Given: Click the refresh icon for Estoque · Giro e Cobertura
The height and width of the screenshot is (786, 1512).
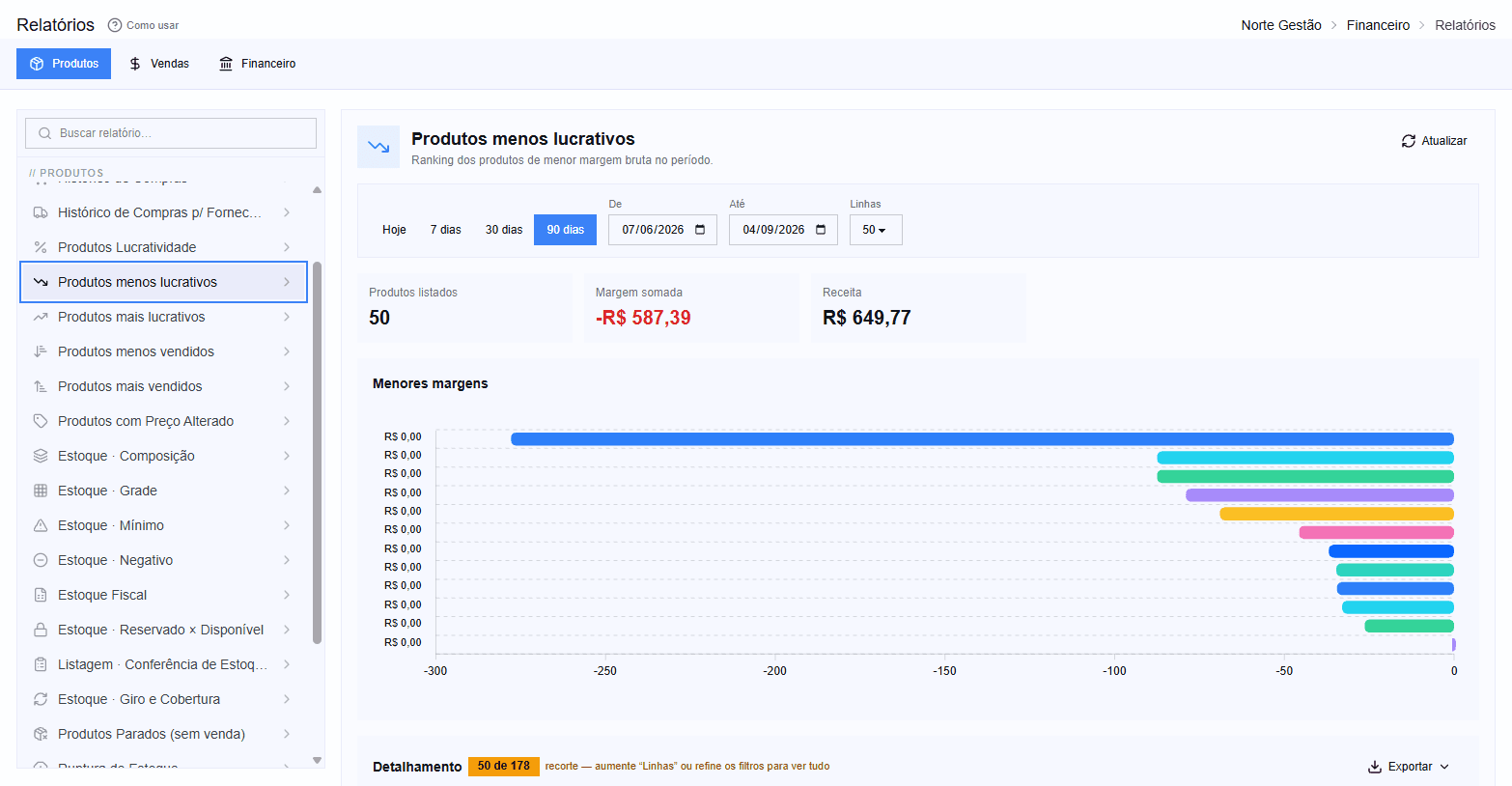Looking at the screenshot, I should point(41,699).
